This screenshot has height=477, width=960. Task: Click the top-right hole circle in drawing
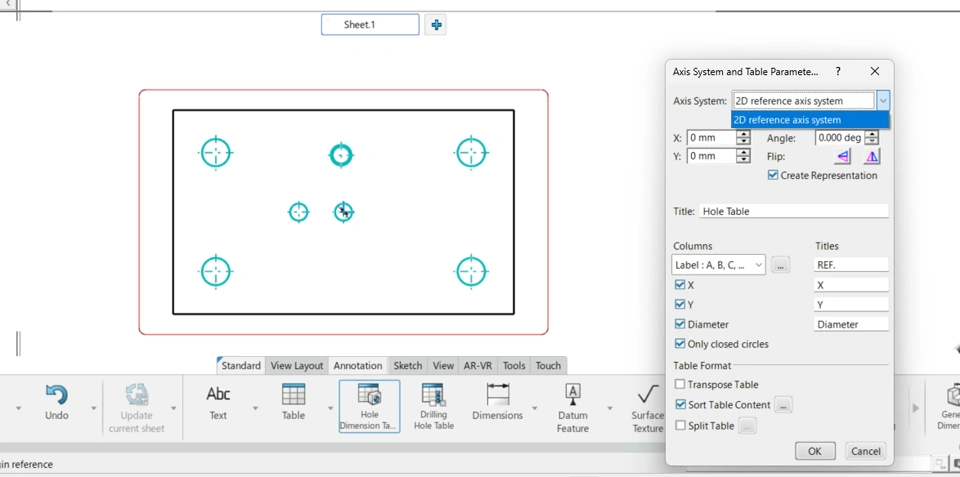click(471, 152)
